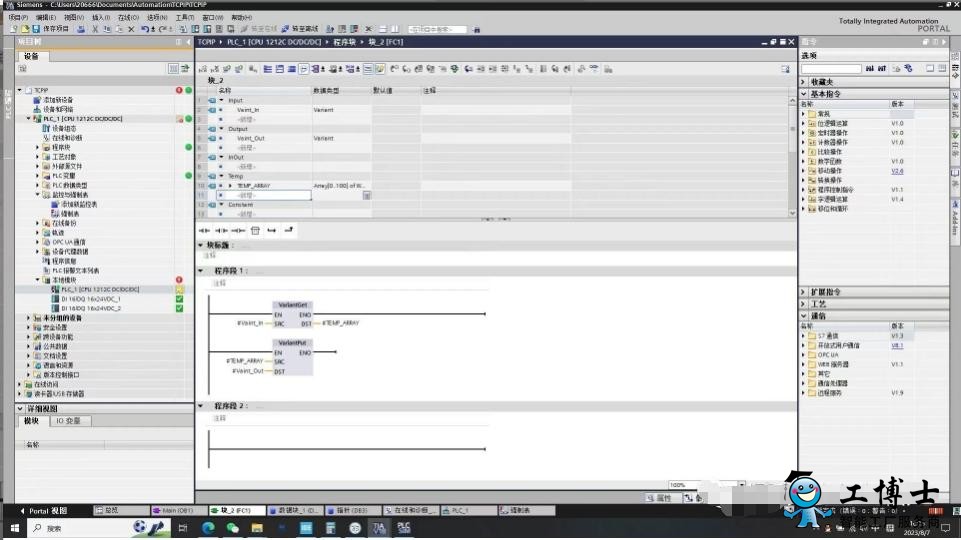Switch to the IO 变量 tab in details view
The width and height of the screenshot is (961, 540).
(68, 421)
